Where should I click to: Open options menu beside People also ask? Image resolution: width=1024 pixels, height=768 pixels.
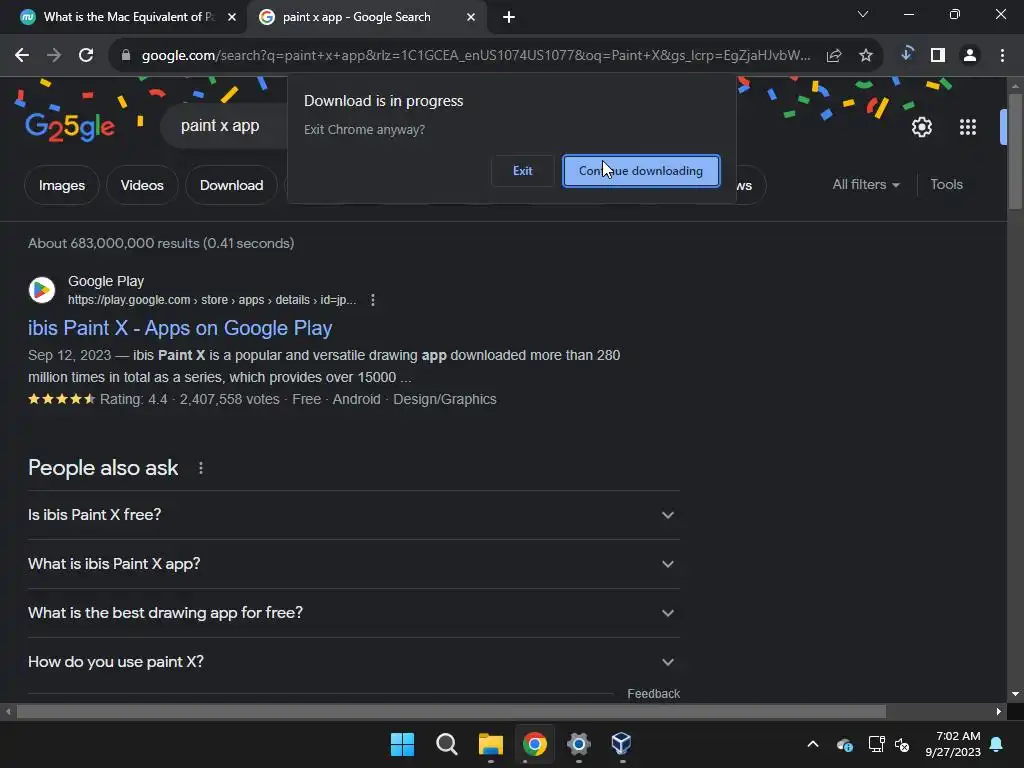(x=200, y=468)
